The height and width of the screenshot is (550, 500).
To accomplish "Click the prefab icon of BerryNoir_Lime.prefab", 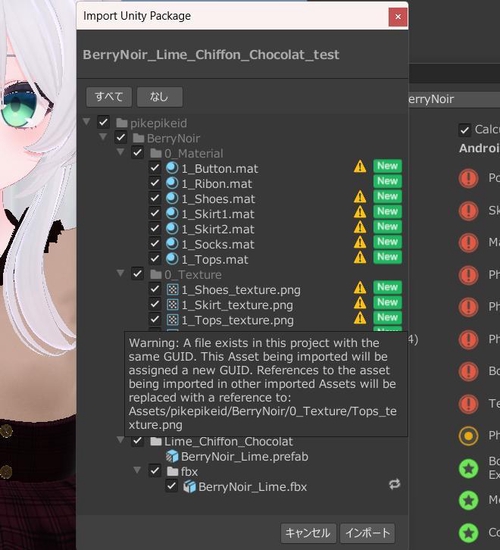I will click(172, 456).
